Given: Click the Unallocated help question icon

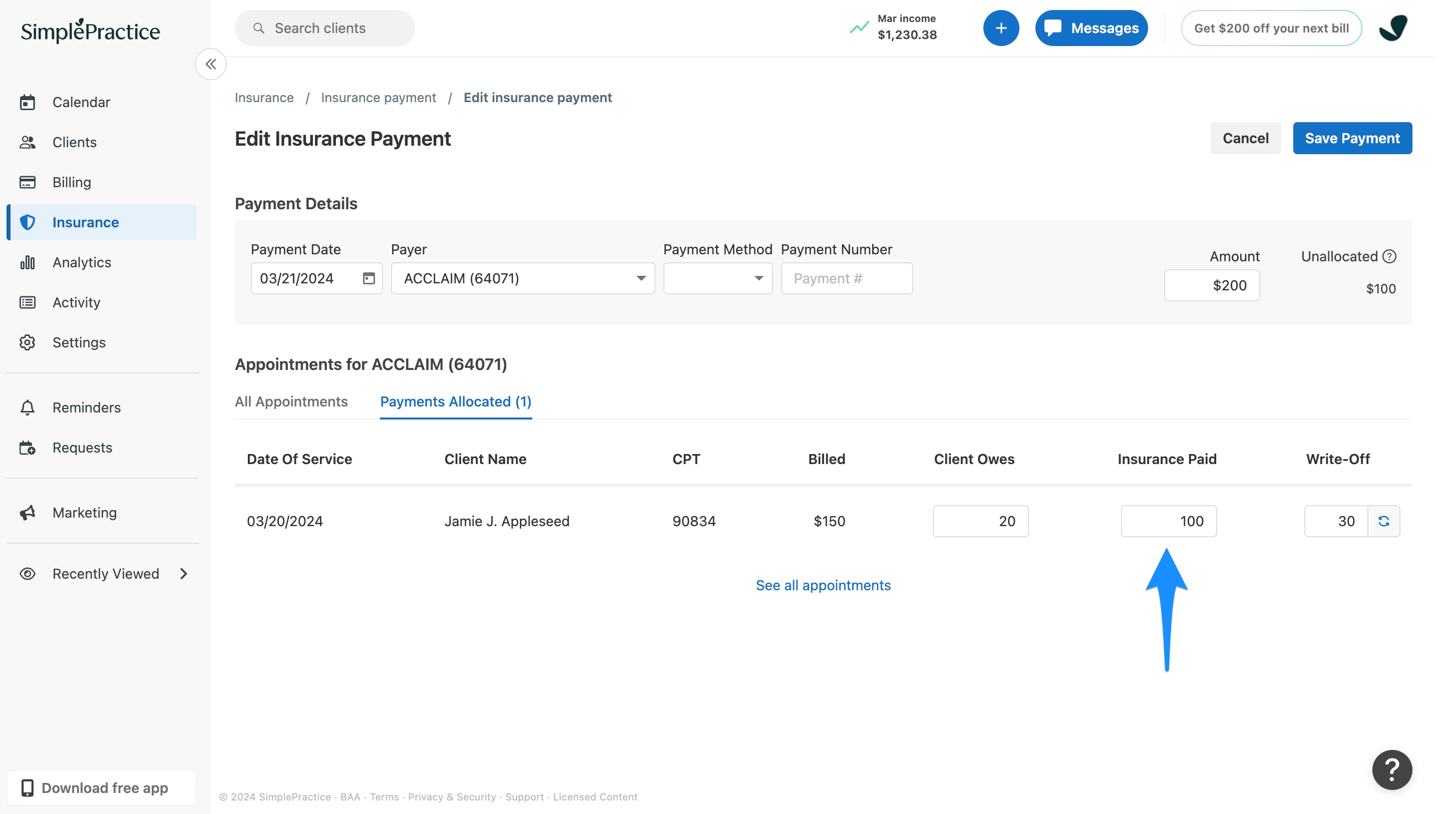Looking at the screenshot, I should pyautogui.click(x=1389, y=256).
